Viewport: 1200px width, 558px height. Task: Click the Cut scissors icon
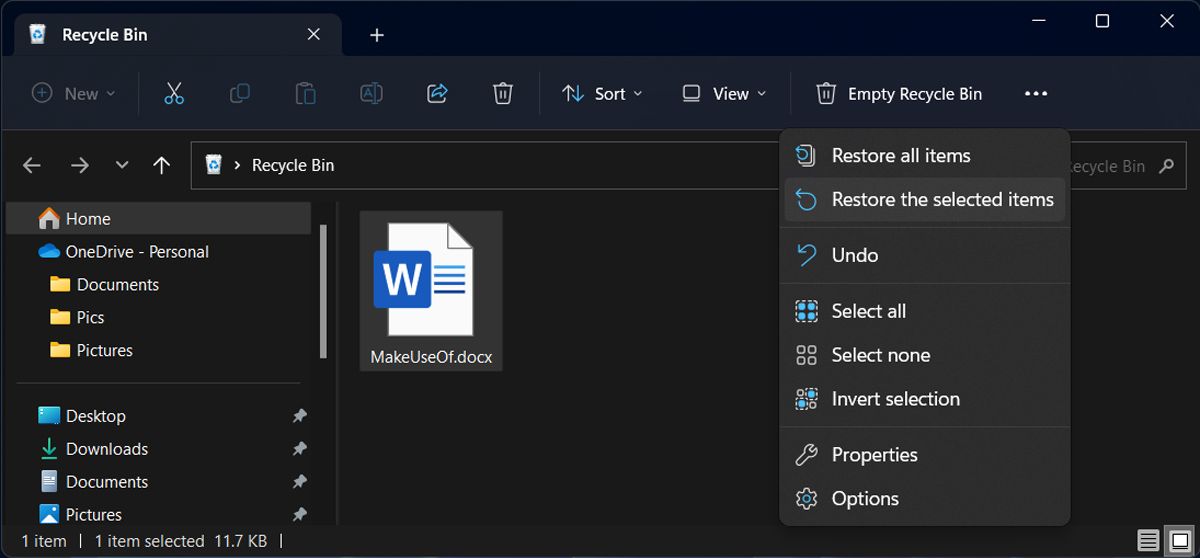tap(174, 93)
